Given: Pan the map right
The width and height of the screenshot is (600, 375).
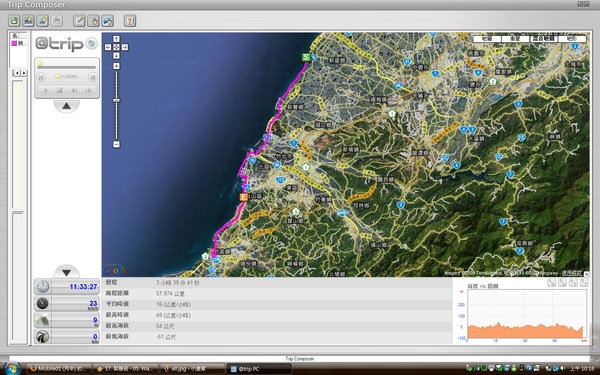Looking at the screenshot, I should (x=125, y=47).
